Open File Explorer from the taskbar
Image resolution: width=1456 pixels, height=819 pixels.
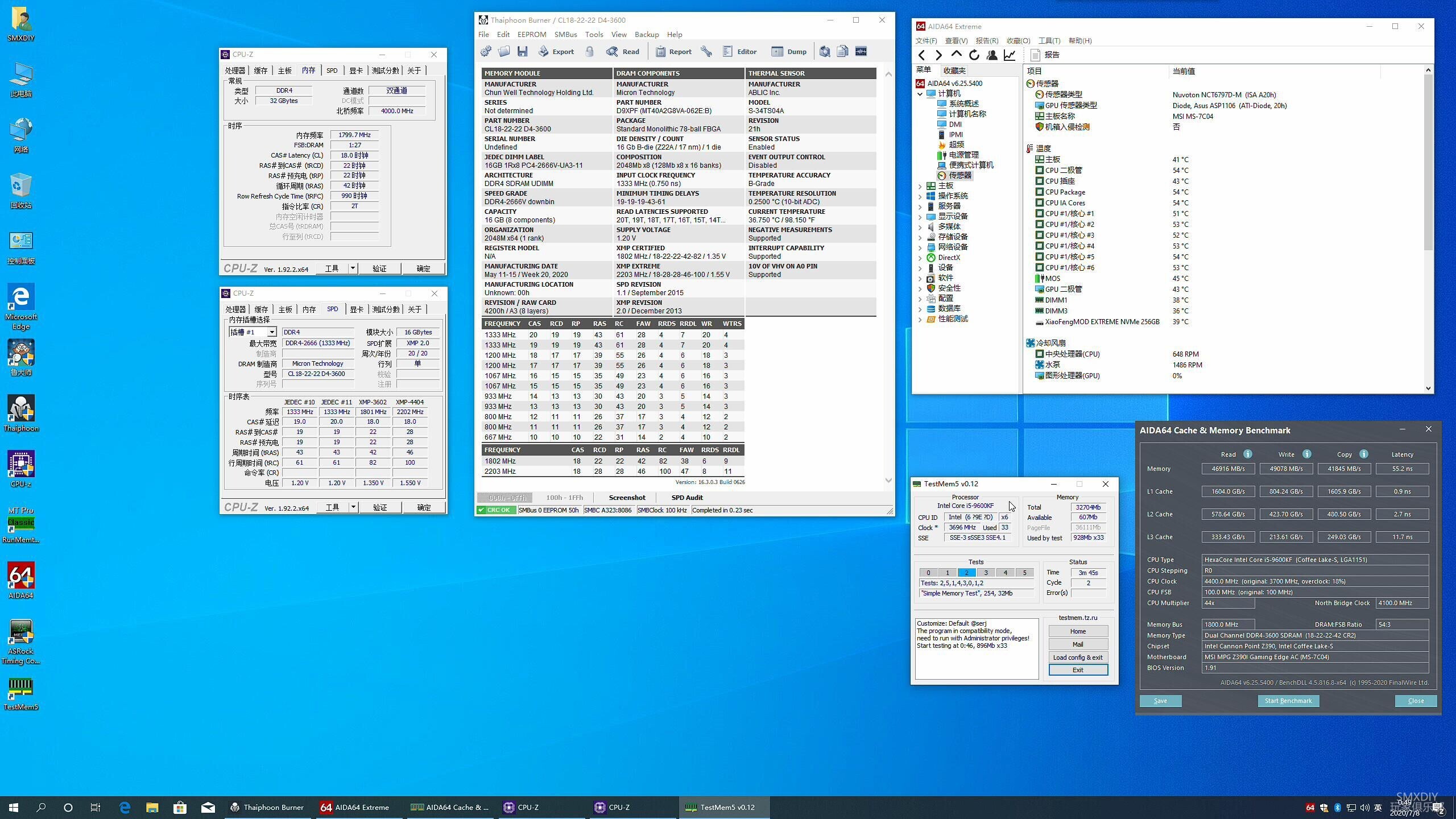coord(152,807)
